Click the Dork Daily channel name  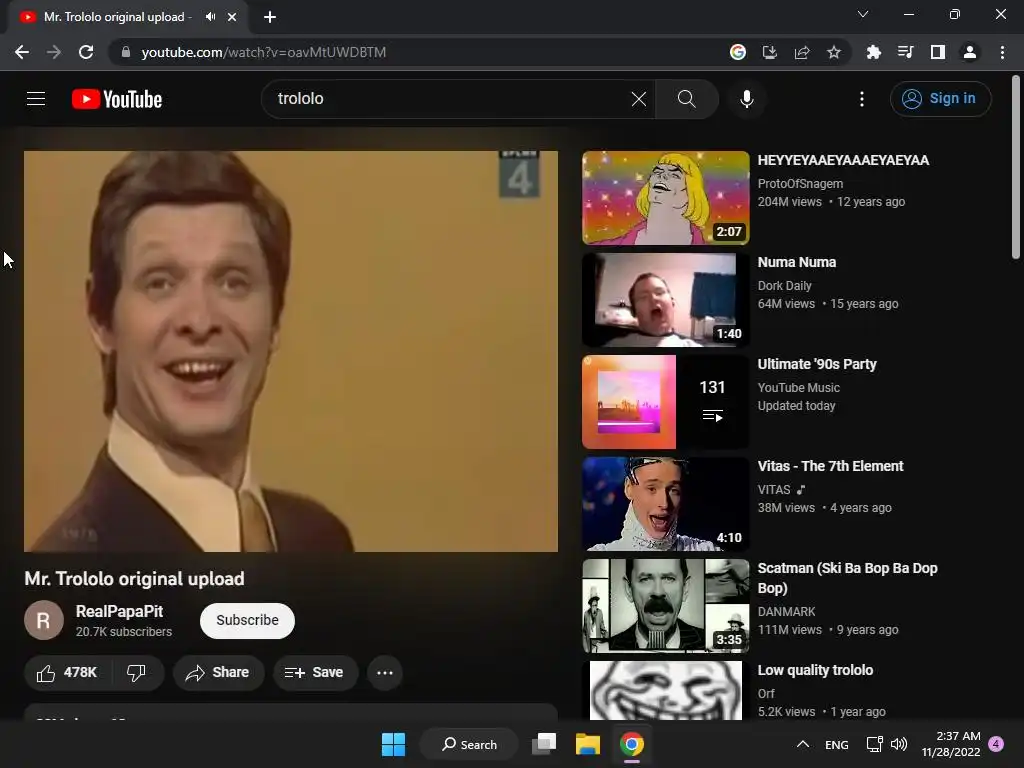point(784,285)
